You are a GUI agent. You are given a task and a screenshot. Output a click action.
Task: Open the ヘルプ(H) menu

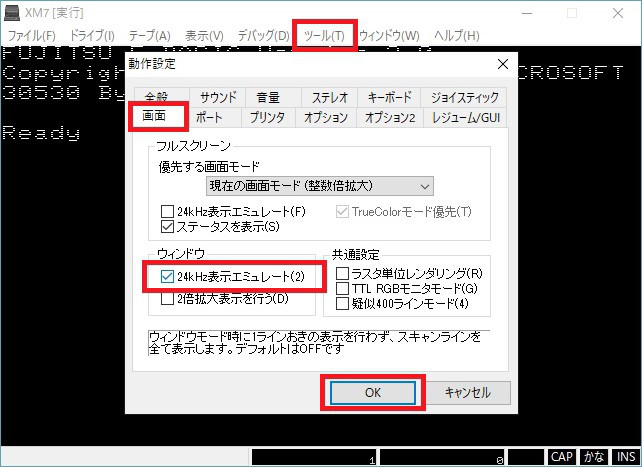point(457,36)
